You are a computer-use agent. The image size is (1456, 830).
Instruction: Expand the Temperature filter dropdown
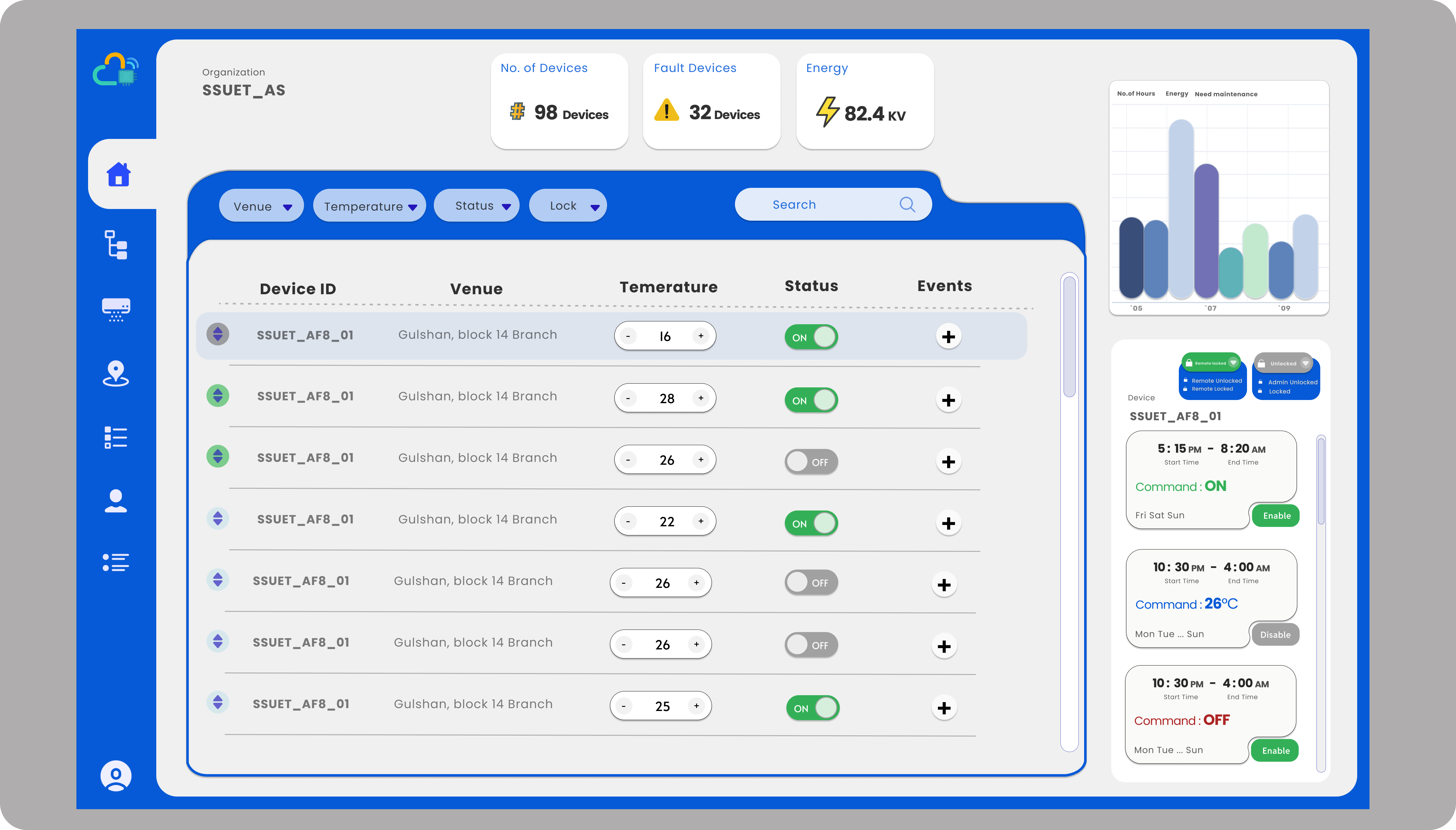370,206
